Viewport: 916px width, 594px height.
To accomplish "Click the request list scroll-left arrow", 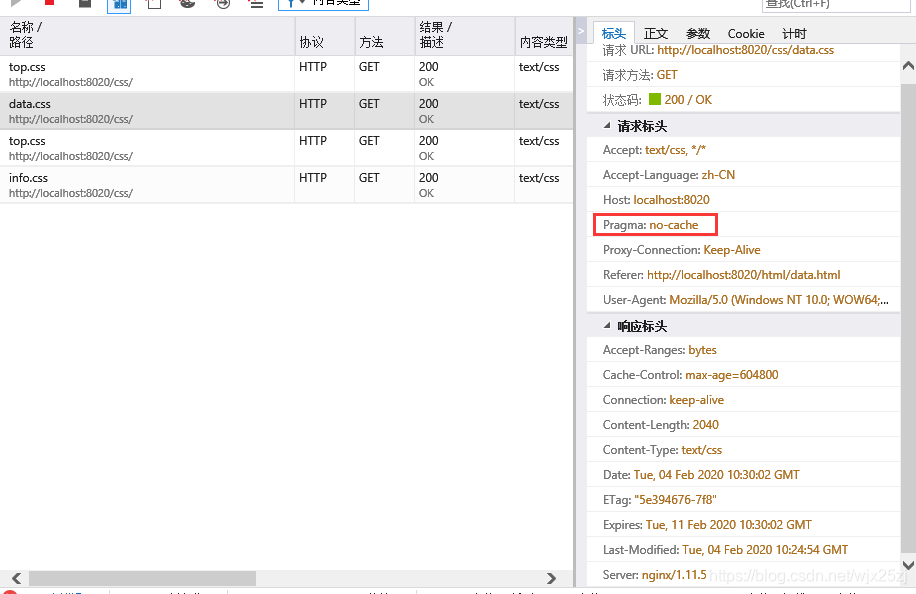I will coord(16,578).
